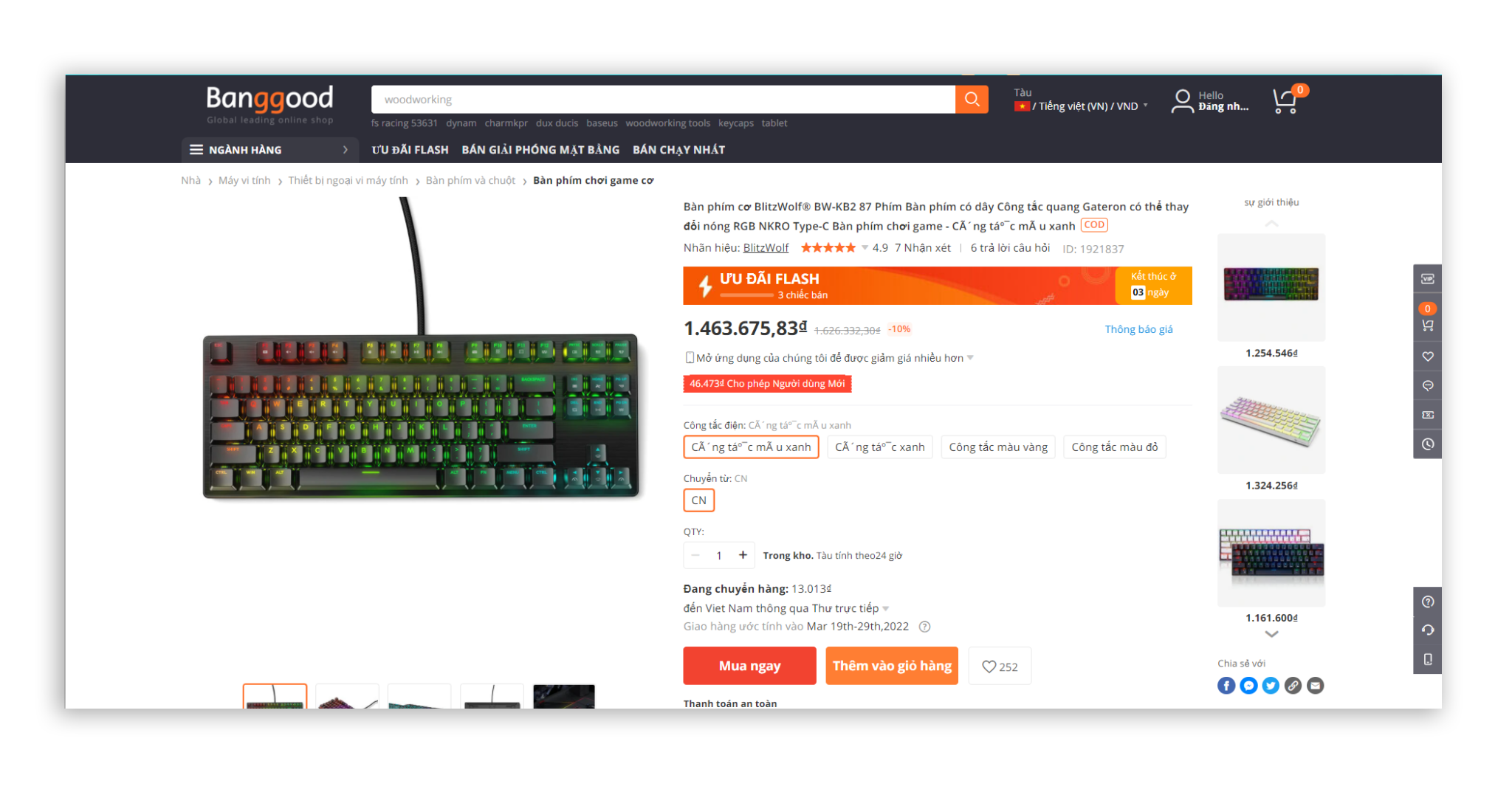Copy product link with the chain icon
This screenshot has height=792, width=1512.
[1293, 686]
